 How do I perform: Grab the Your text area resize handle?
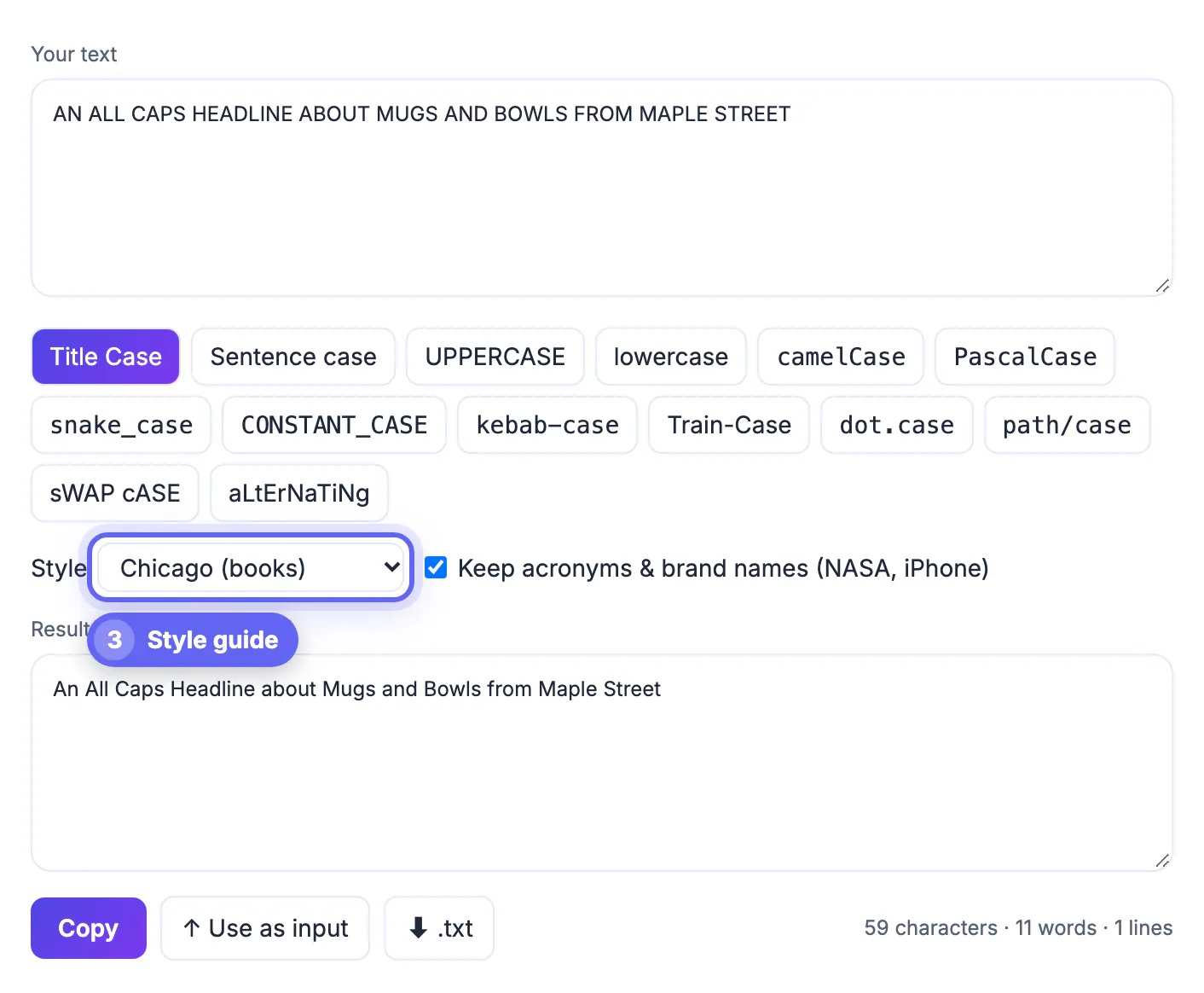1162,286
